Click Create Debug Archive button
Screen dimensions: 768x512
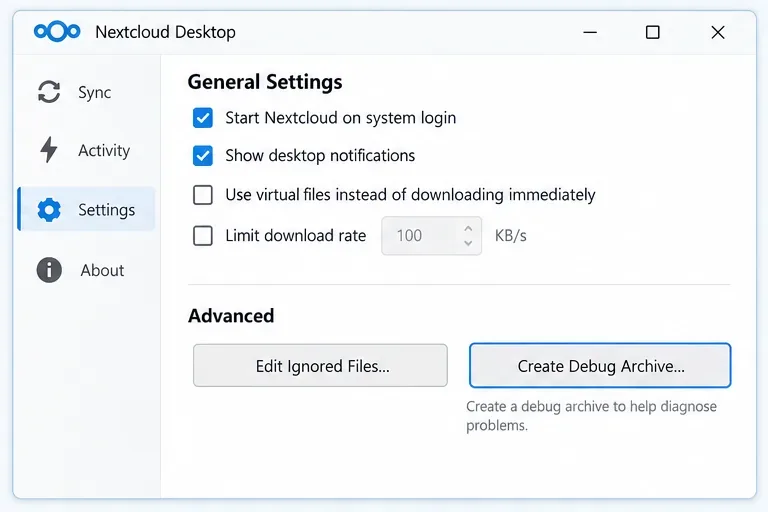point(600,366)
